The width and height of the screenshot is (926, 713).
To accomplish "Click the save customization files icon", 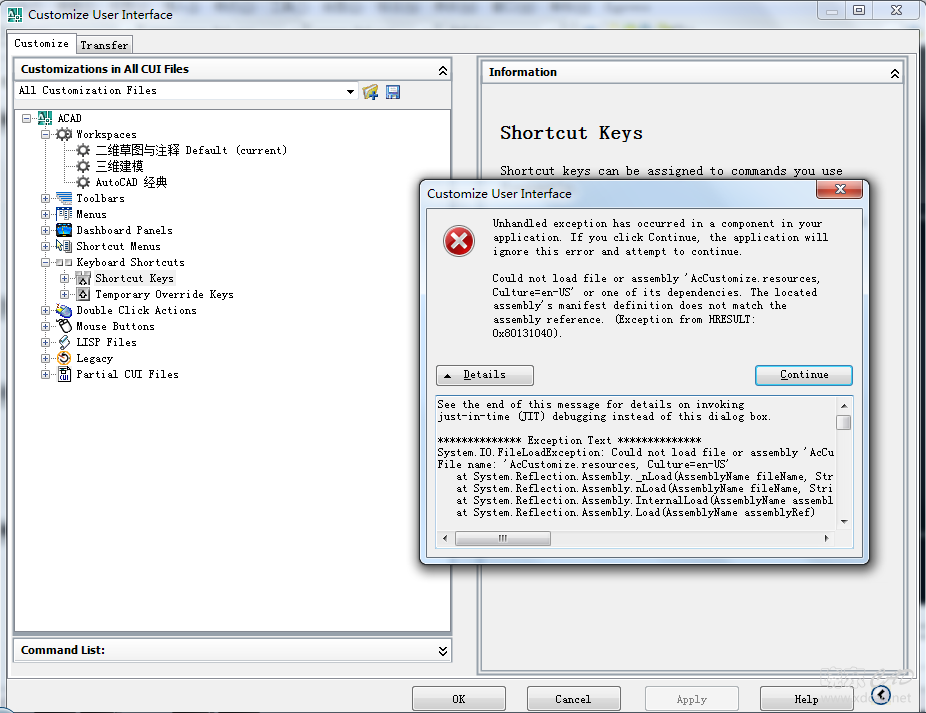I will [x=393, y=92].
